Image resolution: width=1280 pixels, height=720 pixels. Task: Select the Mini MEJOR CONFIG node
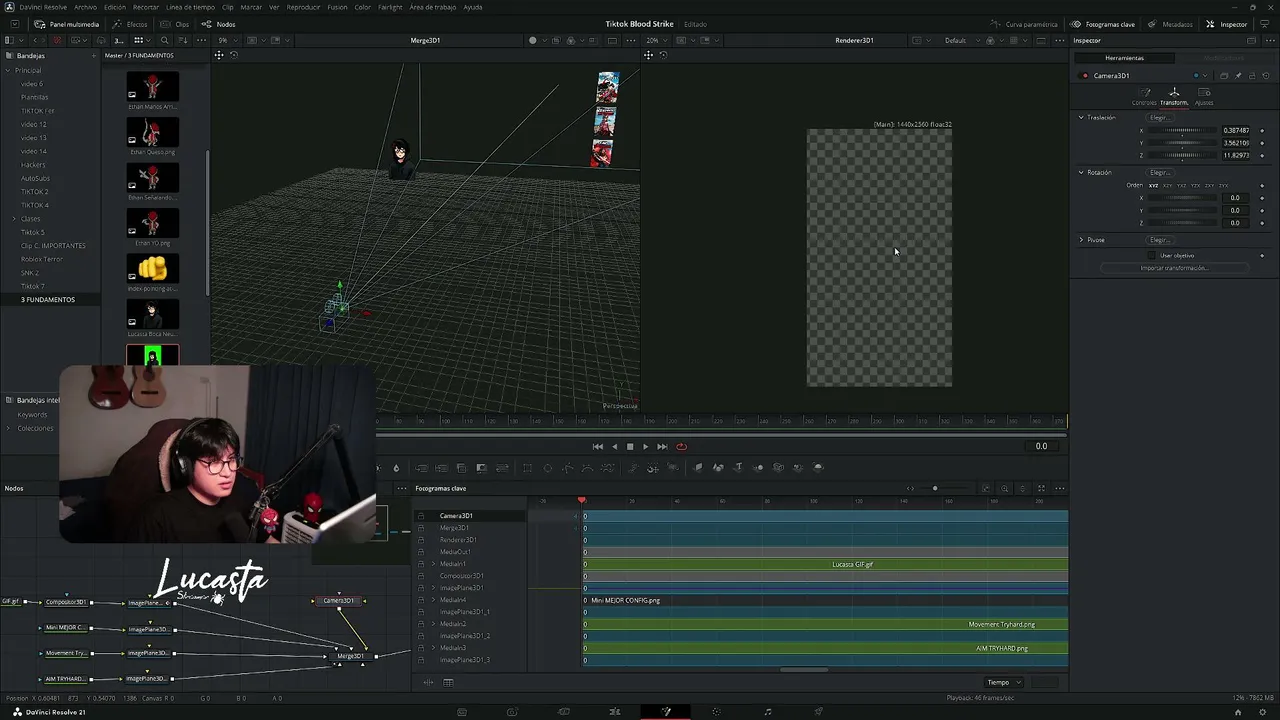tap(66, 628)
